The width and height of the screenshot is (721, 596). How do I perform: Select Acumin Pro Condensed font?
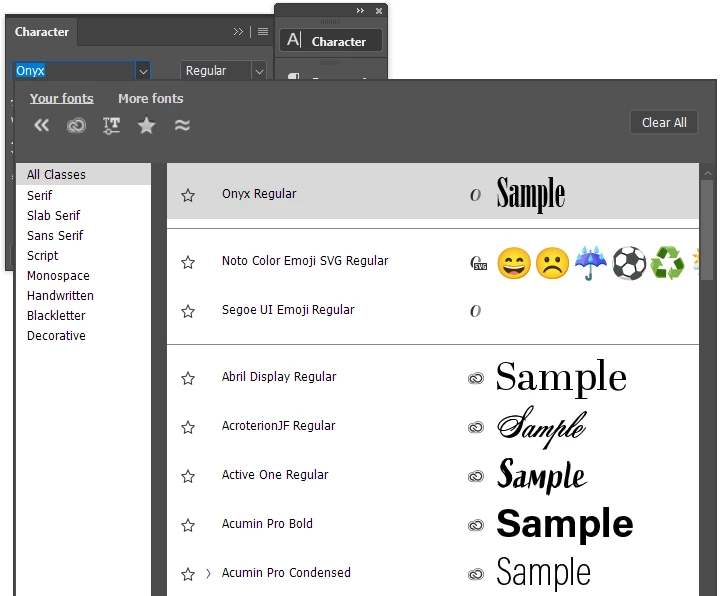pos(286,573)
